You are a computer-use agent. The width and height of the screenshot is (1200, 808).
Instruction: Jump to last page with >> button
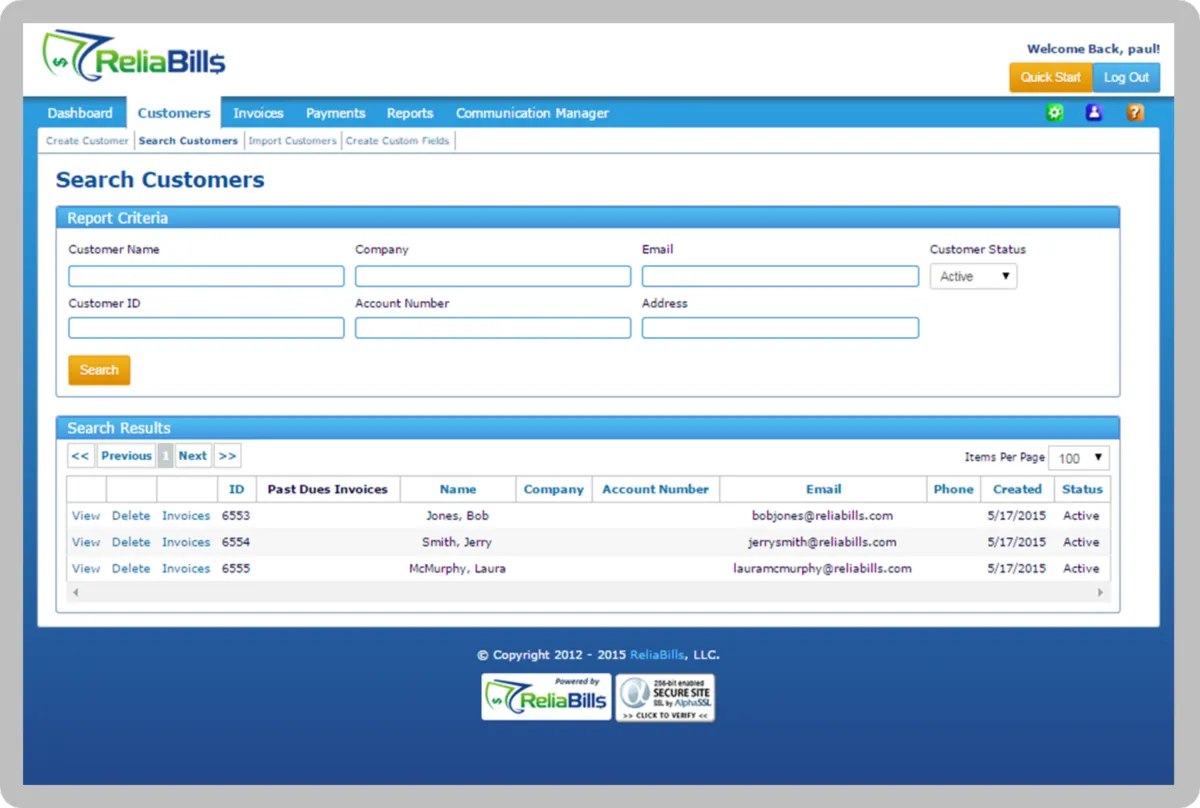[227, 456]
